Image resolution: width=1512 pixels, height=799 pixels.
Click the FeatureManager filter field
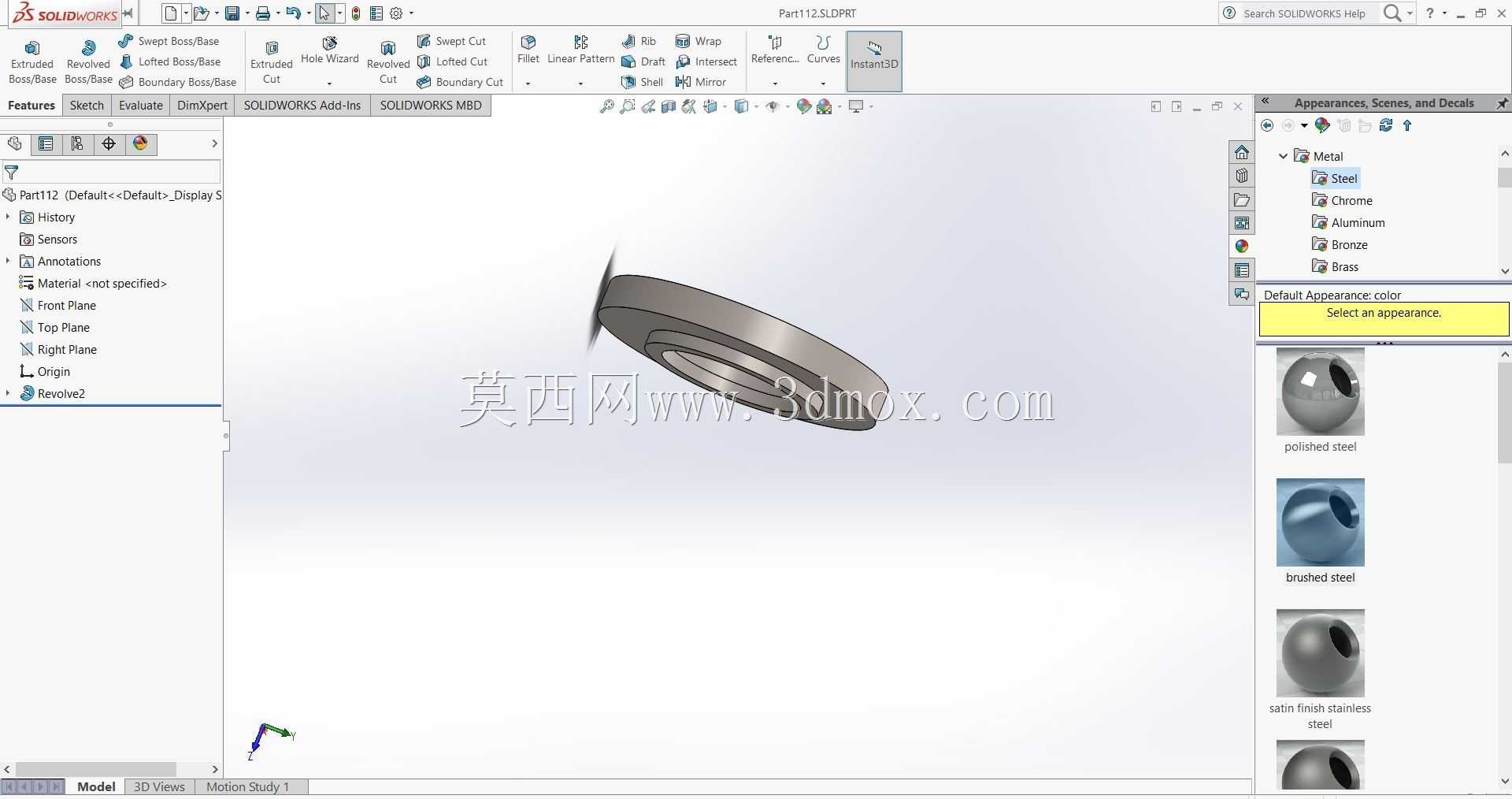111,172
